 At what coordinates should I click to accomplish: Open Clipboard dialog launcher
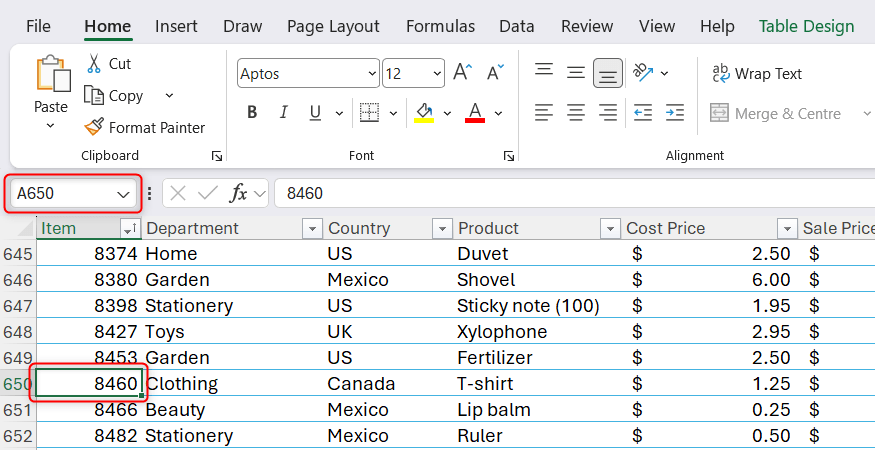click(x=217, y=156)
